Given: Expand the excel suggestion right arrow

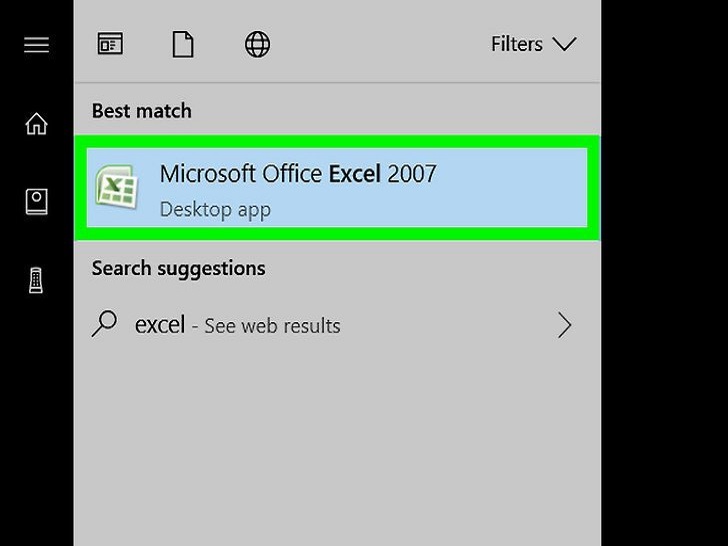Looking at the screenshot, I should pos(565,325).
